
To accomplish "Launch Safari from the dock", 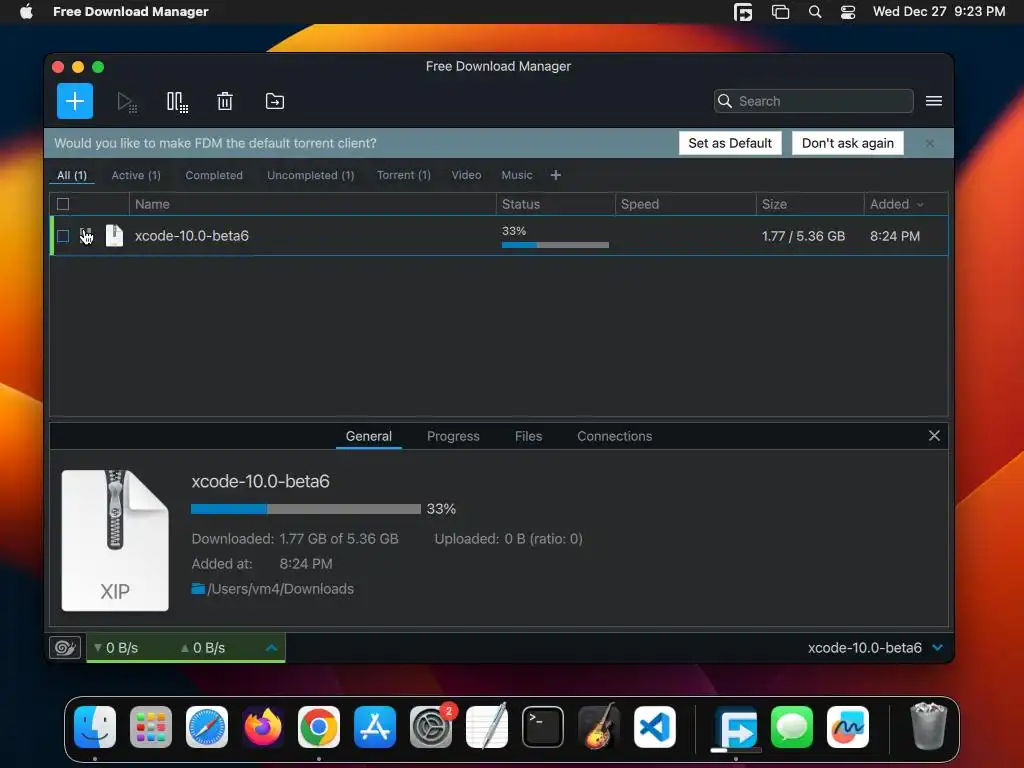I will [x=207, y=727].
